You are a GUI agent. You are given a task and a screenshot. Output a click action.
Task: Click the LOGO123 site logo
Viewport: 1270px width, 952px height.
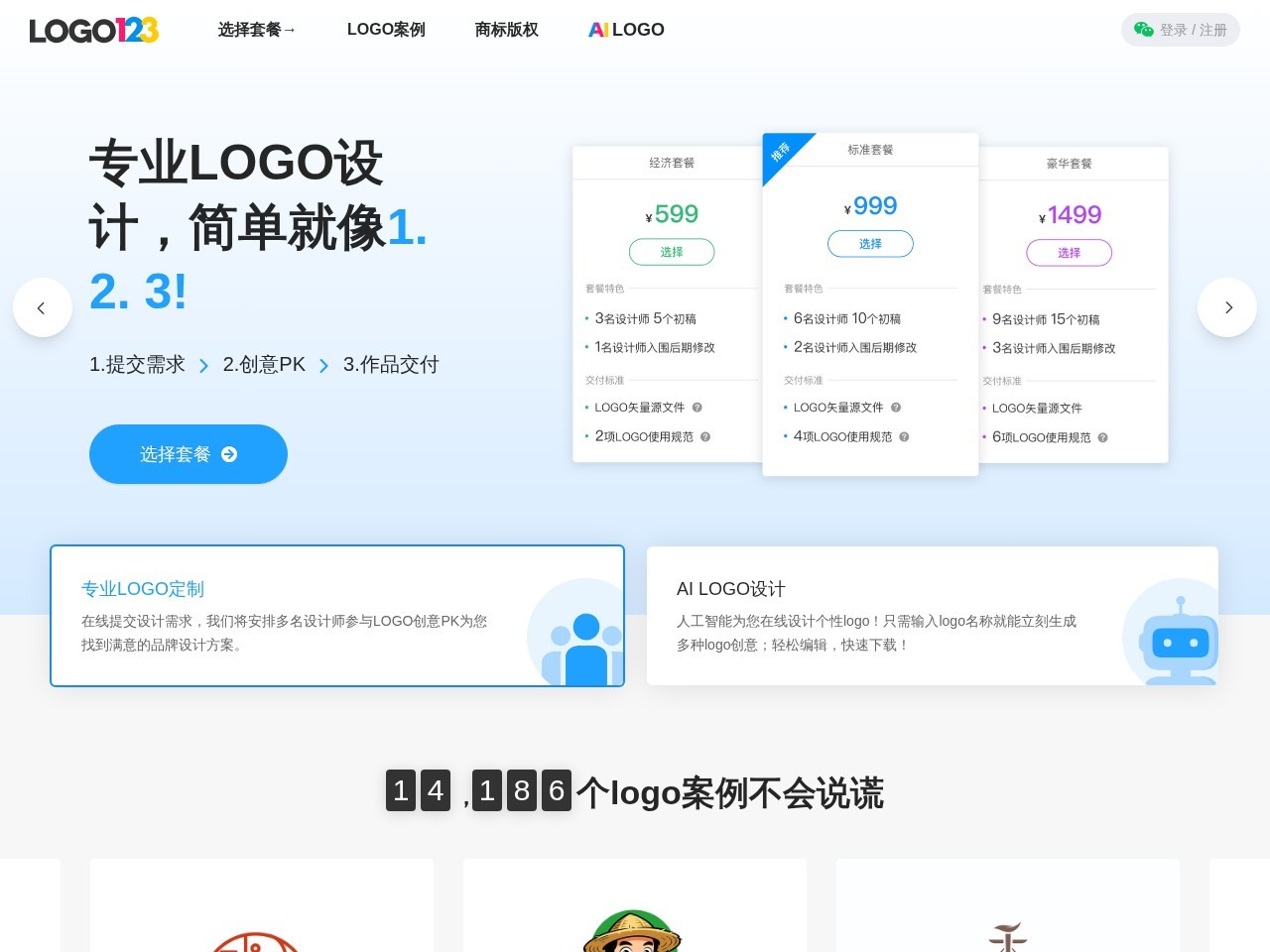point(94,31)
